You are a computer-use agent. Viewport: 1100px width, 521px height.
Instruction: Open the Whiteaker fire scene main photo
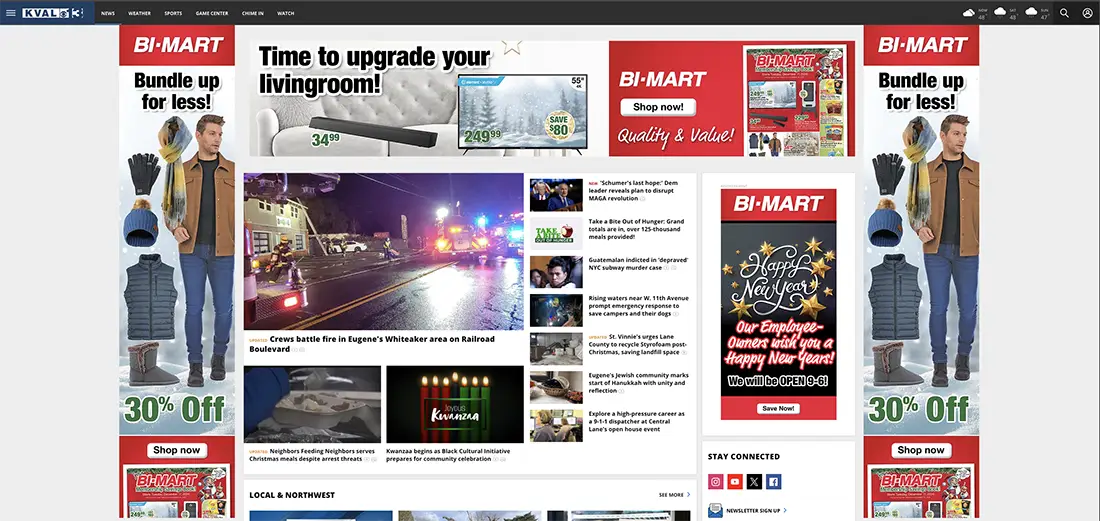[383, 251]
